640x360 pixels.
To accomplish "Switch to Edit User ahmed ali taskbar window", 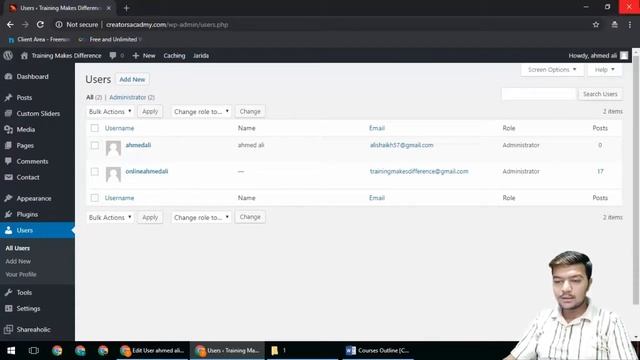I will 153,351.
